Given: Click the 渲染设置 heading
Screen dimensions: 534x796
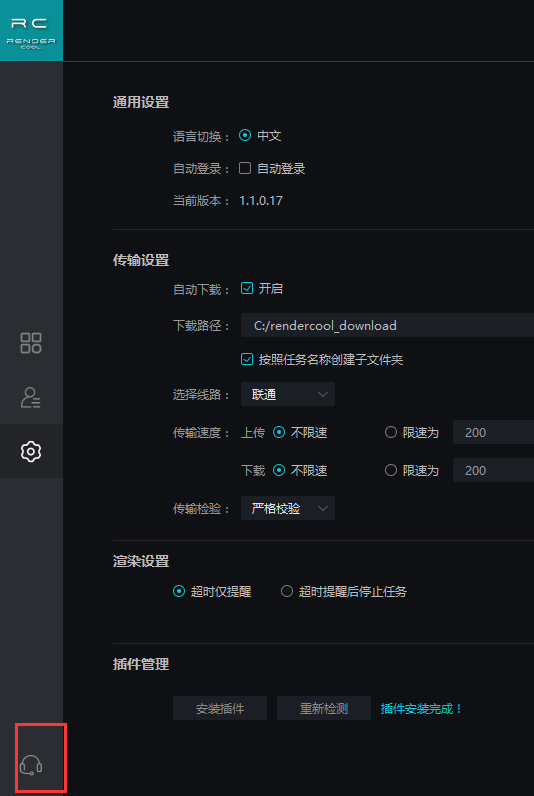Looking at the screenshot, I should 141,561.
